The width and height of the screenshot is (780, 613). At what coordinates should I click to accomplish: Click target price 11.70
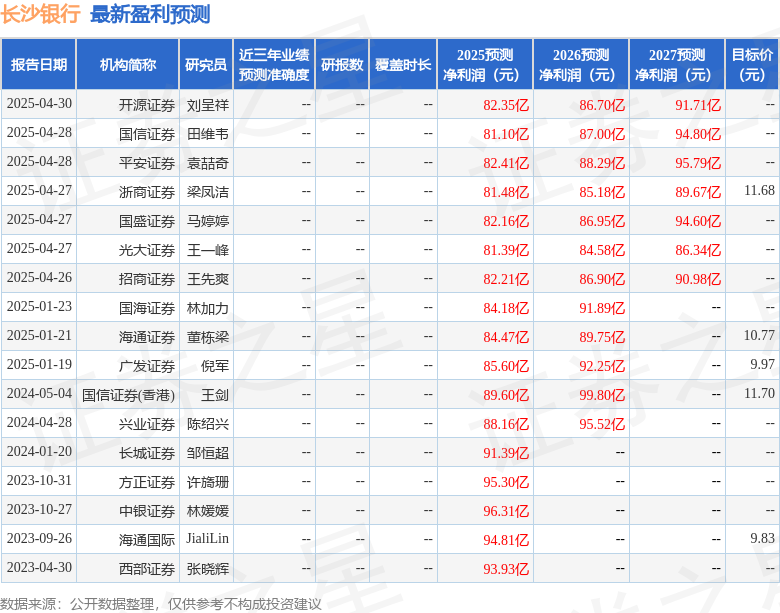tap(759, 394)
